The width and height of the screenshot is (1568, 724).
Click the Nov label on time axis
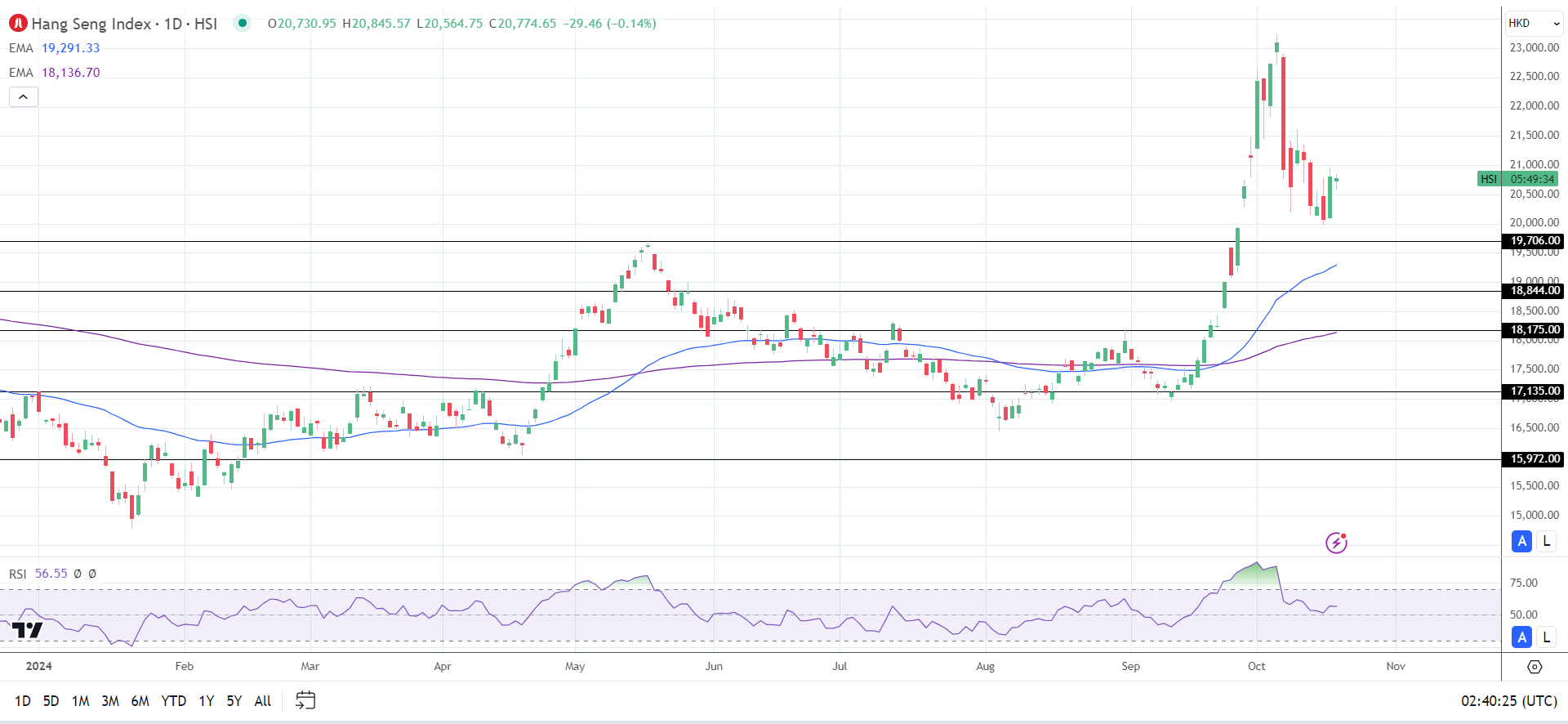(x=1396, y=666)
